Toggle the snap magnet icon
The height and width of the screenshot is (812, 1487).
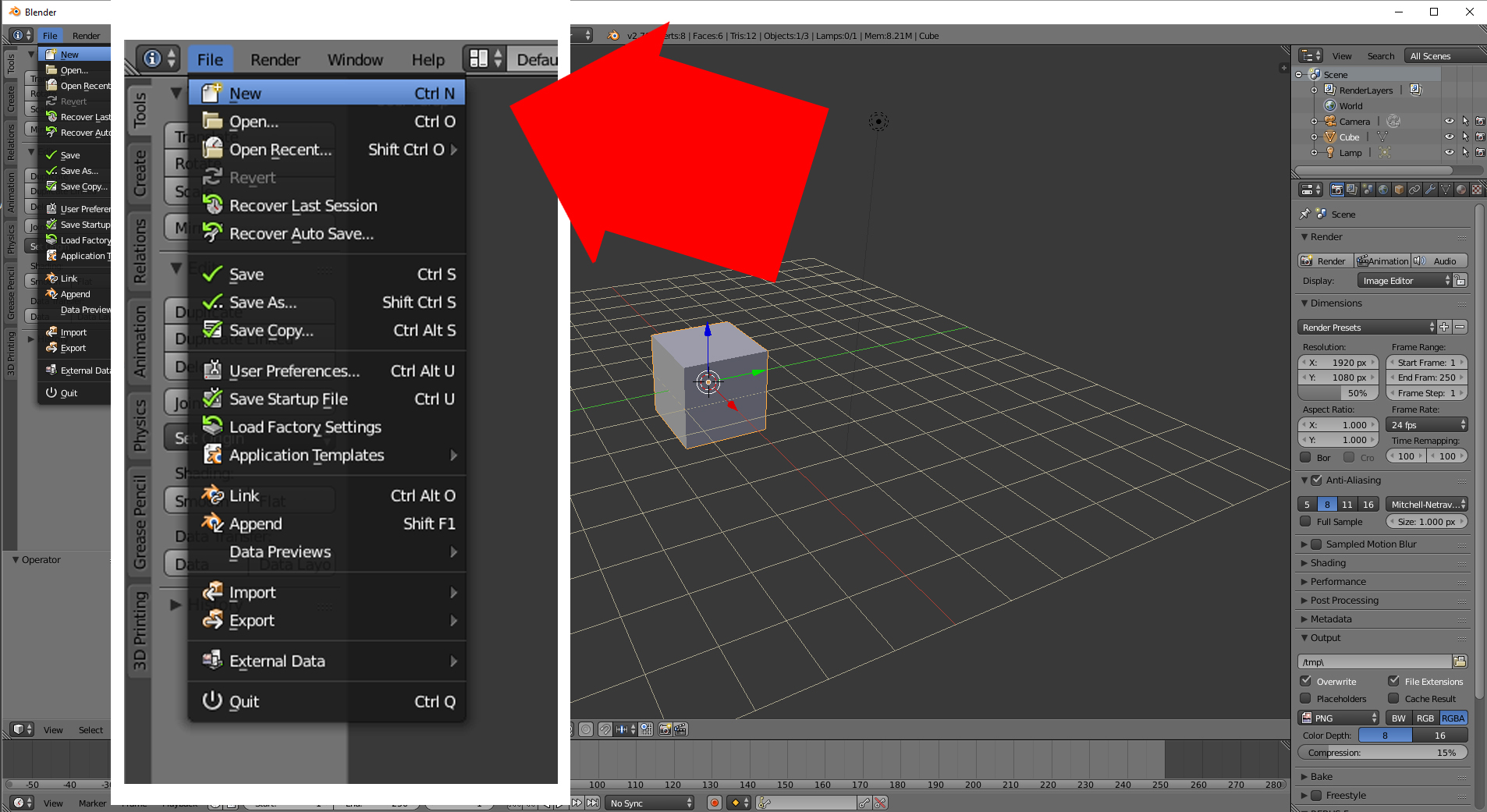[x=605, y=729]
